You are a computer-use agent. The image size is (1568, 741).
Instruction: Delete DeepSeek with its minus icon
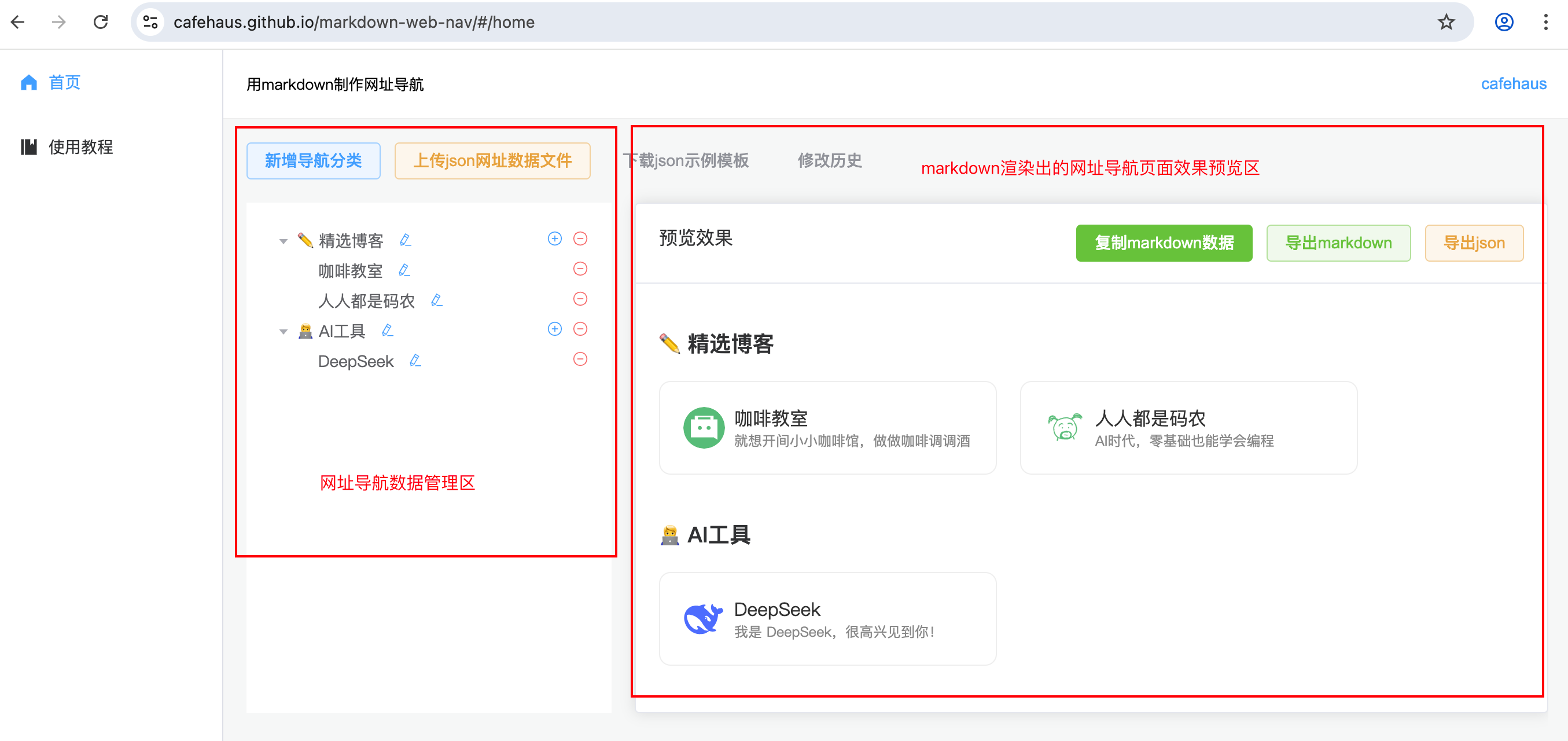pyautogui.click(x=580, y=358)
